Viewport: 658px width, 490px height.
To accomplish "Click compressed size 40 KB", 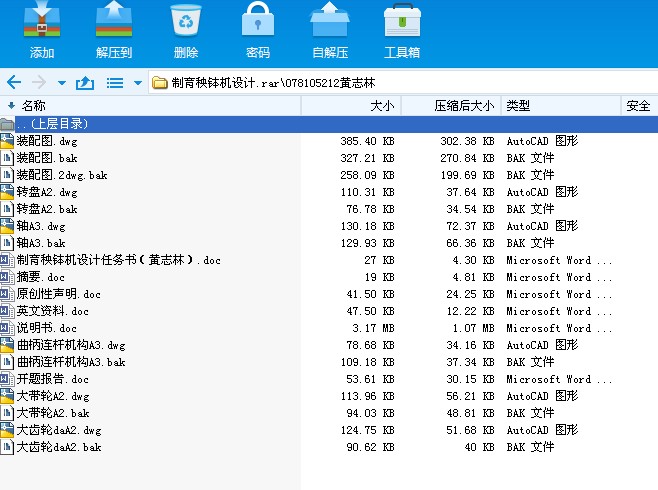I will [479, 447].
